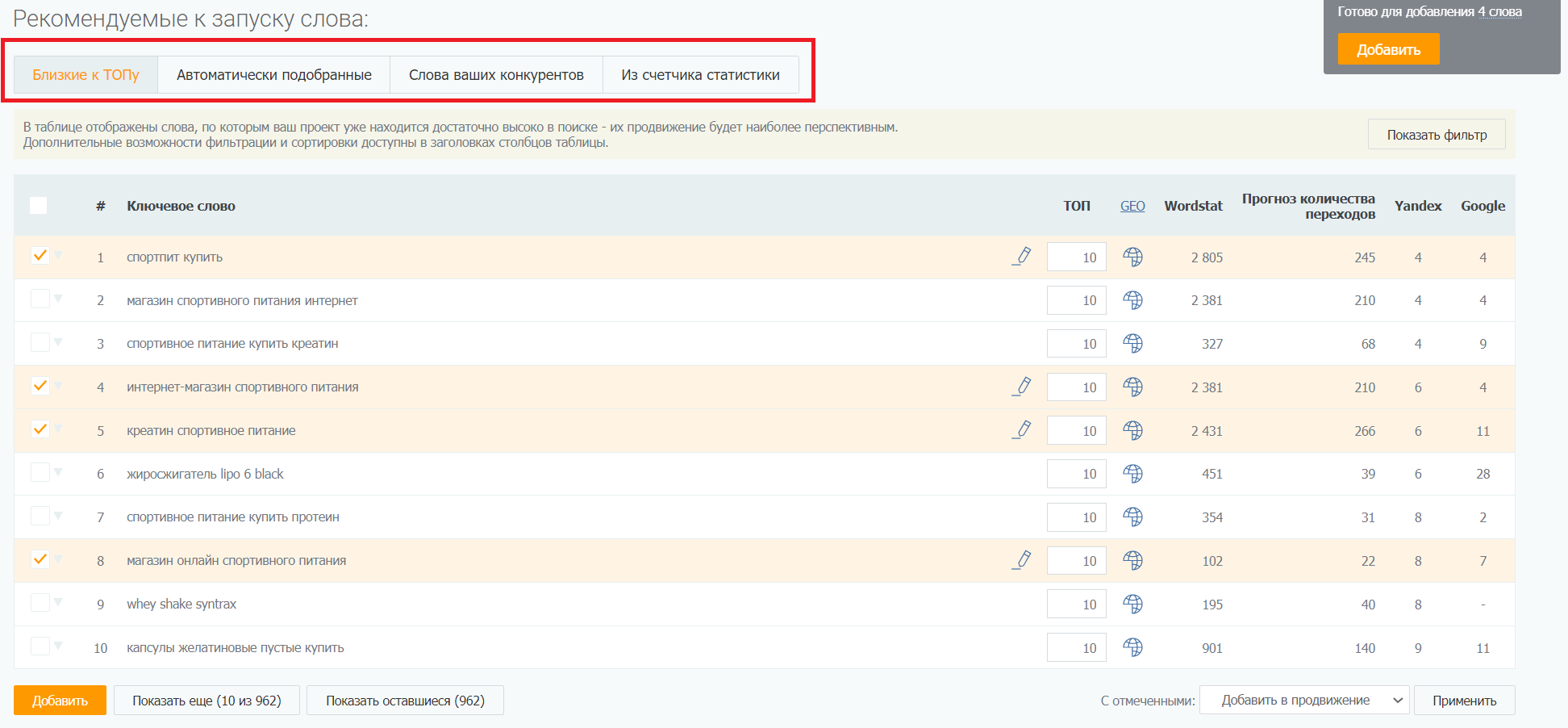The width and height of the screenshot is (1568, 728).
Task: Sort by the ТОП column header
Action: tap(1077, 206)
